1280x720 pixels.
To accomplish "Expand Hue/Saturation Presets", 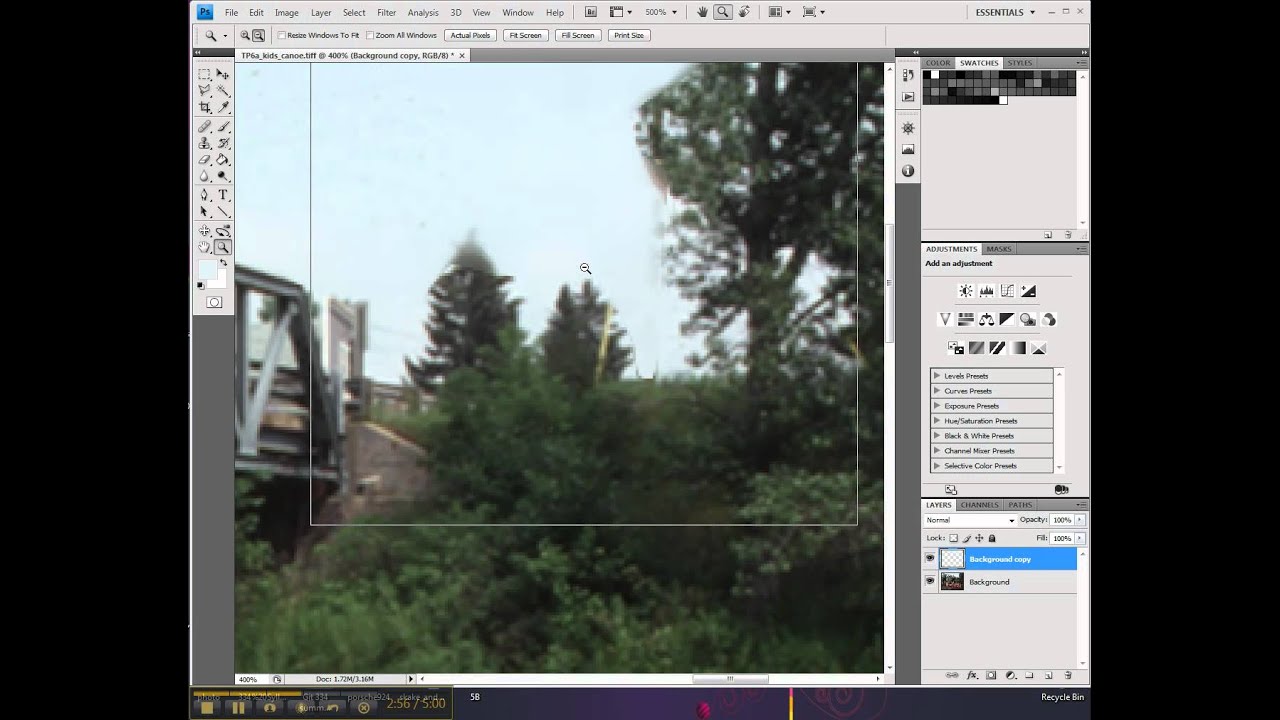I will click(937, 421).
